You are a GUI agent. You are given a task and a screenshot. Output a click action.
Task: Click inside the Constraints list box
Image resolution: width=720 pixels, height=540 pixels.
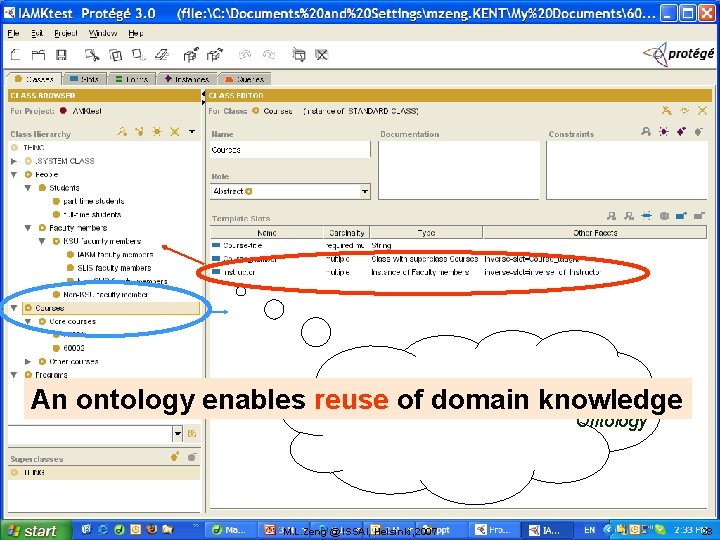click(627, 170)
